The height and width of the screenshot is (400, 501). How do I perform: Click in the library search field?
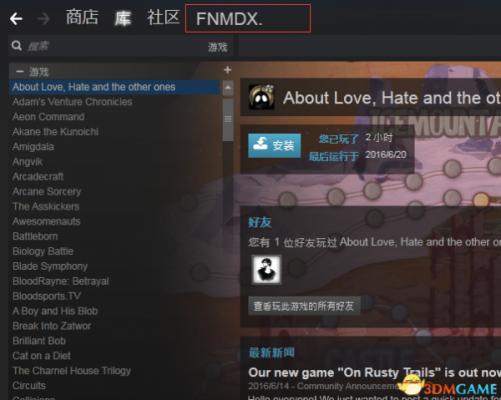(x=113, y=46)
